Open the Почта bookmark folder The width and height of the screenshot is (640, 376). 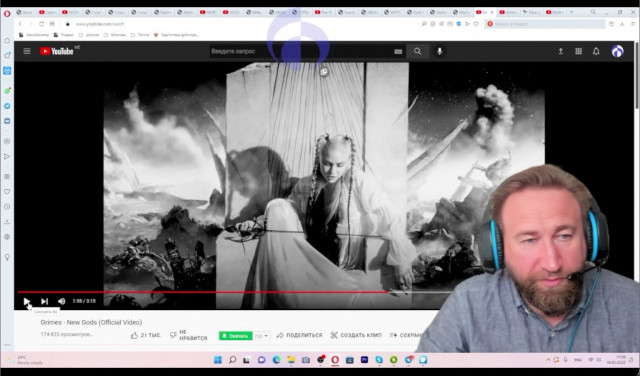pyautogui.click(x=140, y=35)
